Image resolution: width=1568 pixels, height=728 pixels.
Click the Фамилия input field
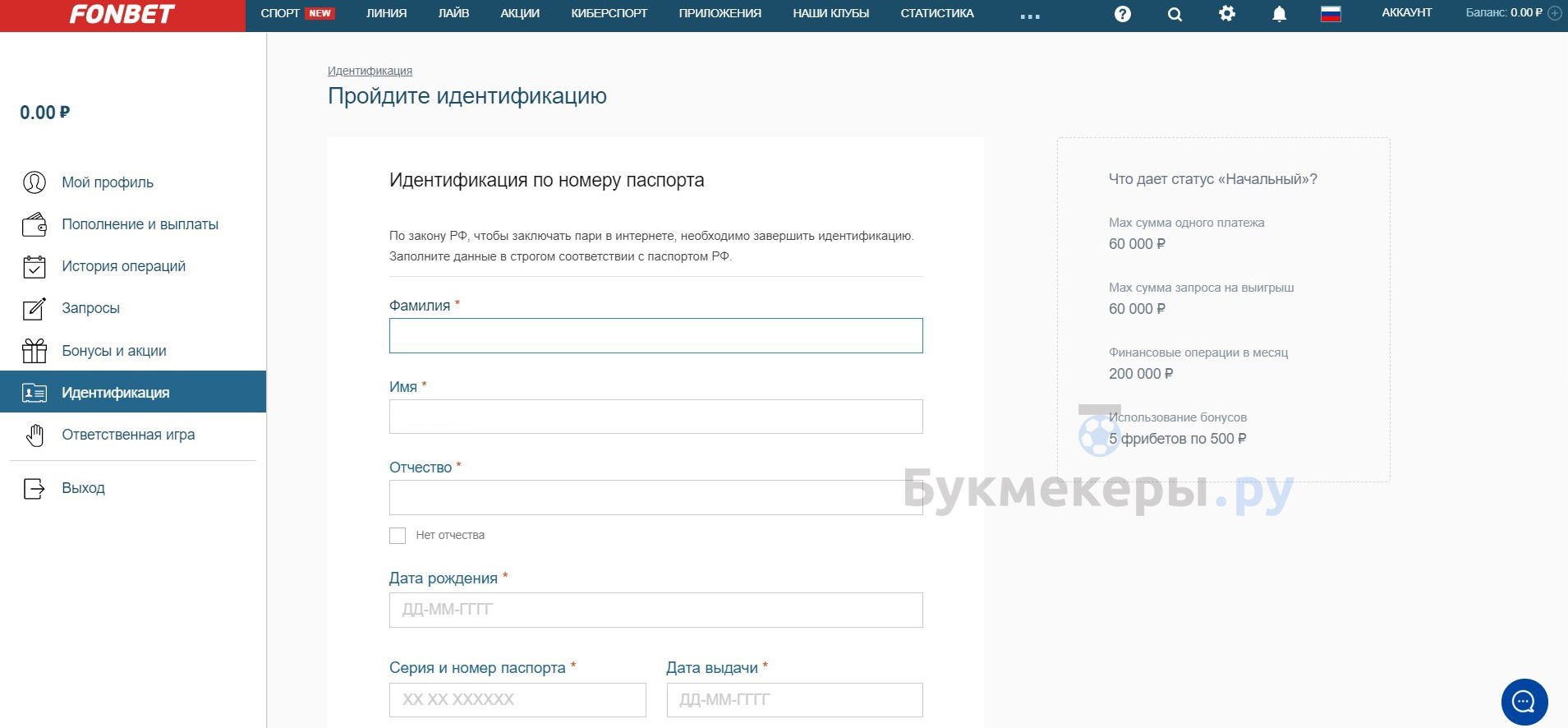655,336
